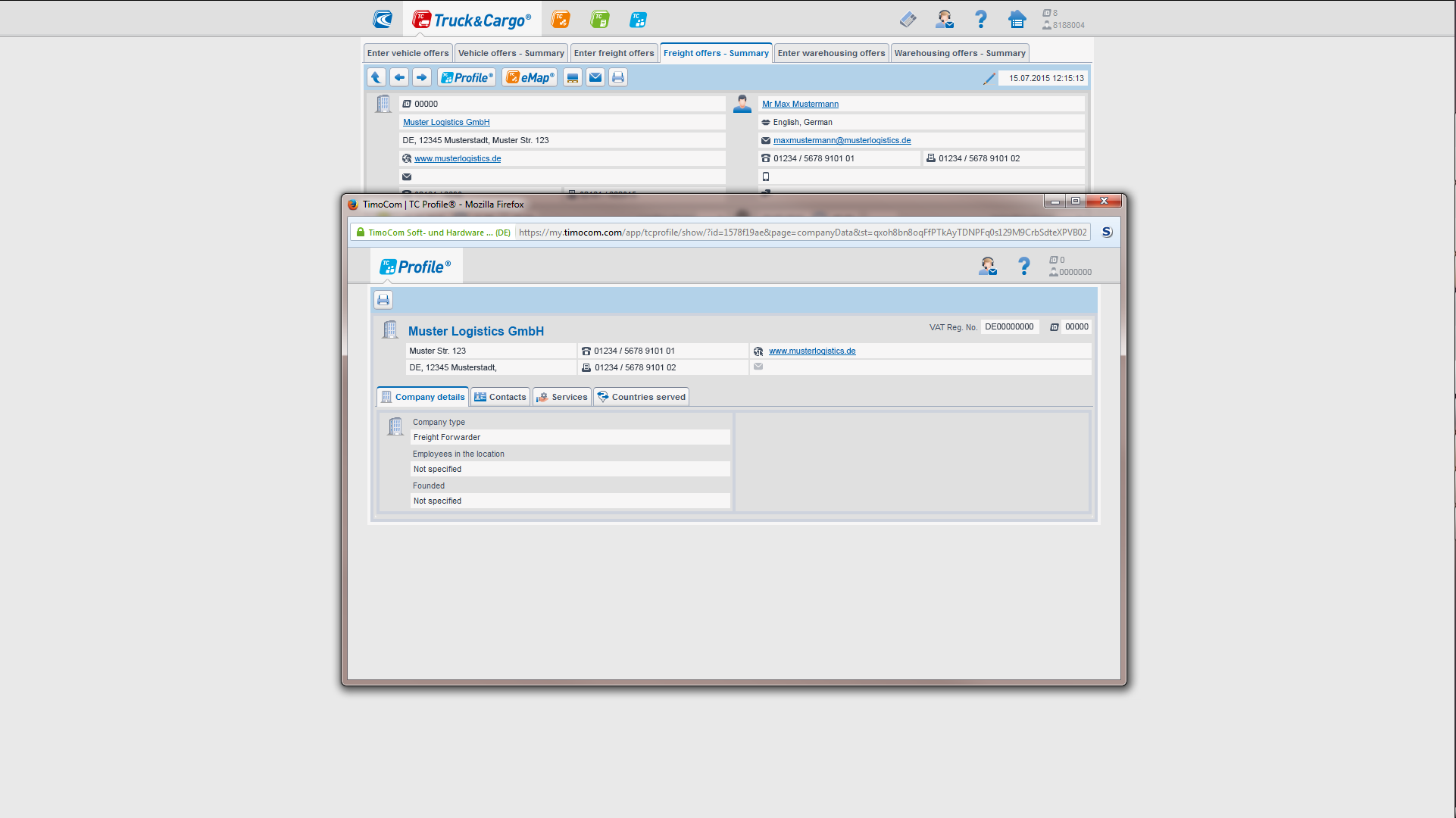Click the print icon in freight toolbar
This screenshot has width=1456, height=818.
(618, 77)
